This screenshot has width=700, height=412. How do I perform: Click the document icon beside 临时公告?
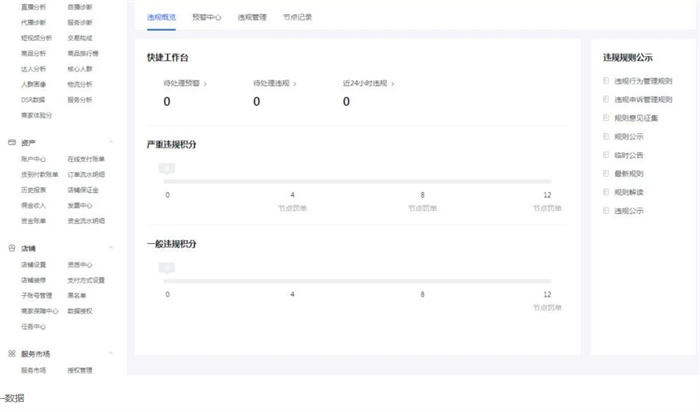[x=606, y=155]
